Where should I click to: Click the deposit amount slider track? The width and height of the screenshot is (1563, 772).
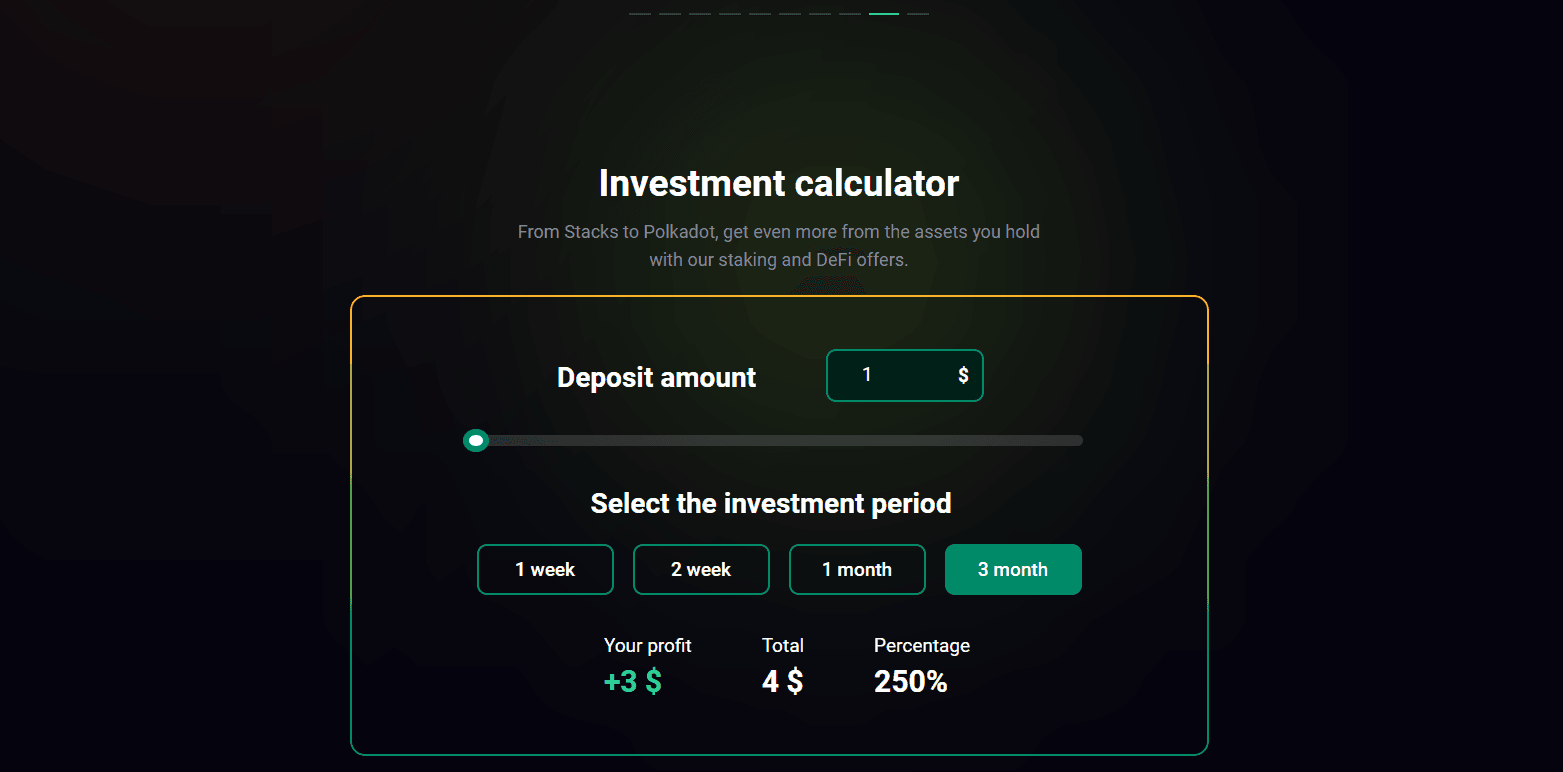pos(780,440)
